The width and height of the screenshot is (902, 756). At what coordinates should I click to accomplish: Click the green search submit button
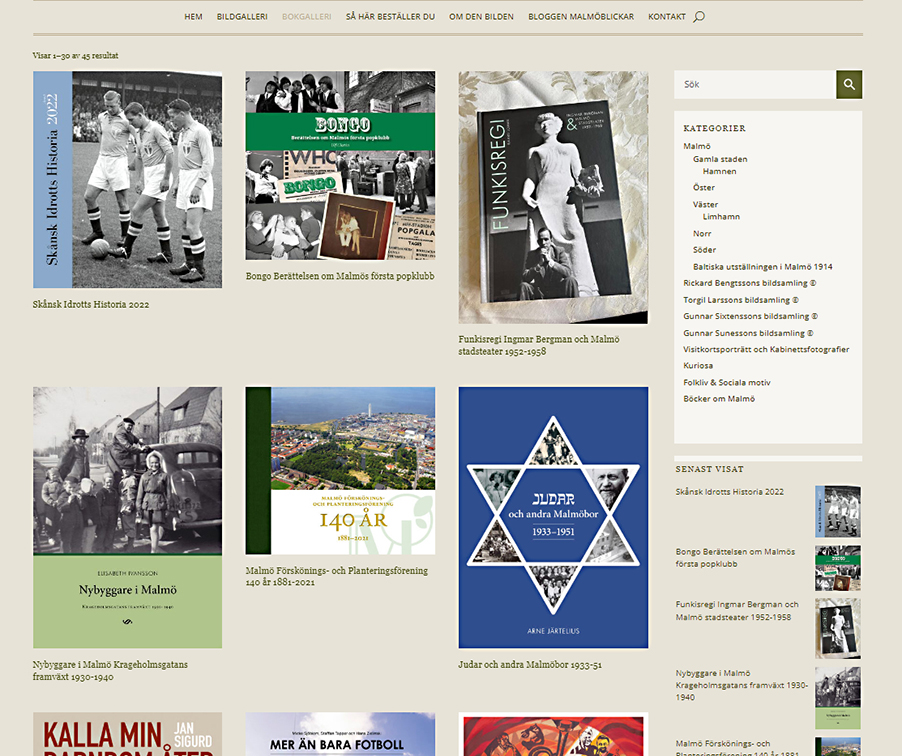click(849, 85)
